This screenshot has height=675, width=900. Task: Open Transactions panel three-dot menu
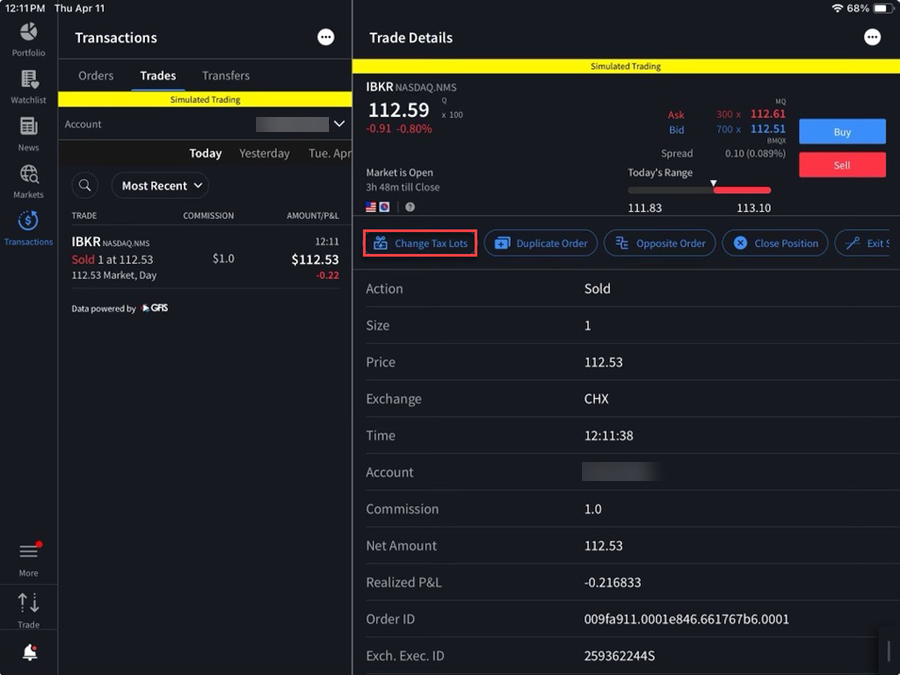(x=326, y=37)
